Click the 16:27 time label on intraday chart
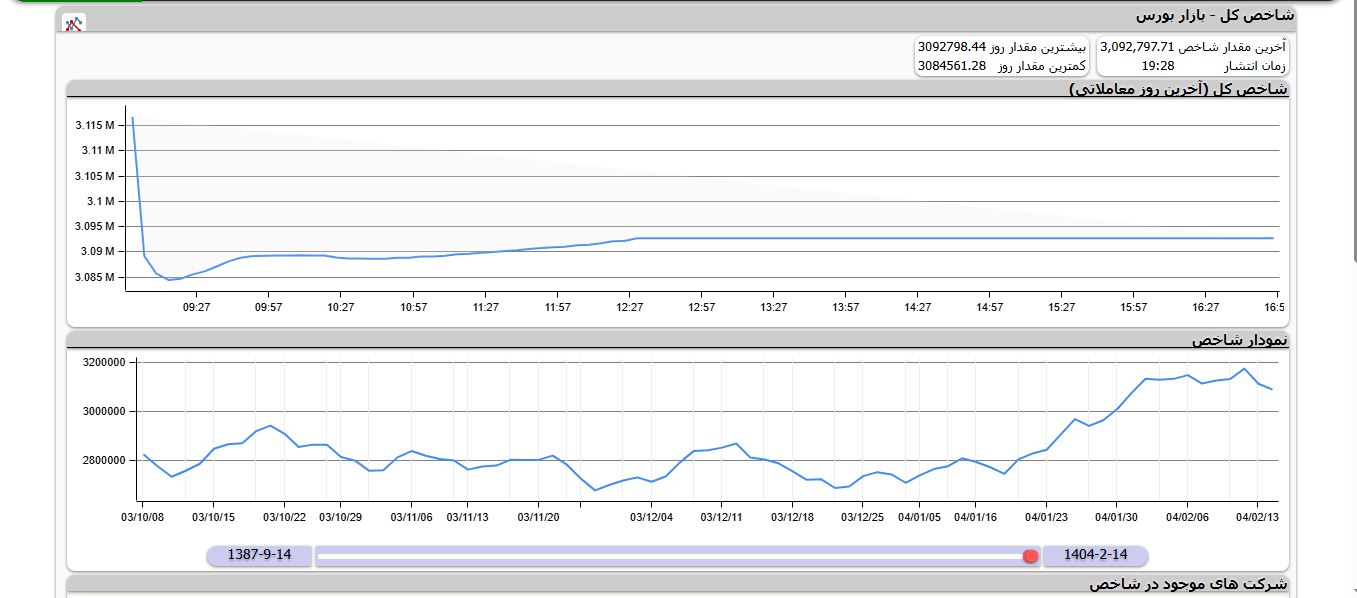Viewport: 1357px width, 598px height. [x=1206, y=307]
